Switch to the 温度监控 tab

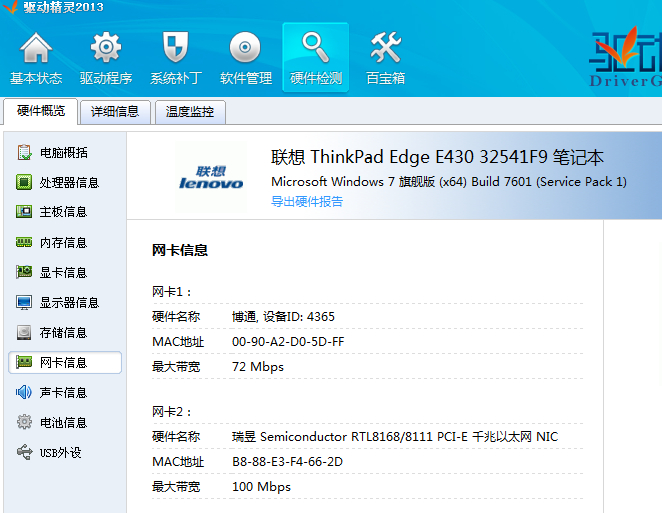190,112
